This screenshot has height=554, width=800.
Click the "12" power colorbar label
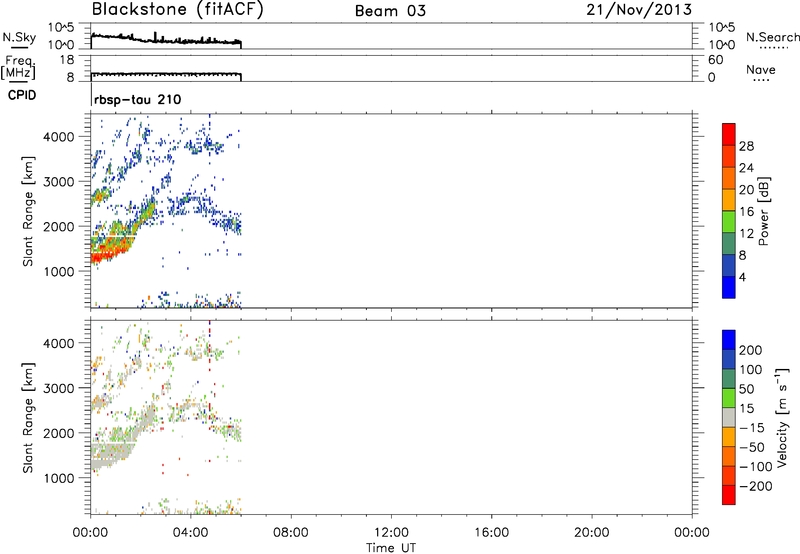[x=746, y=234]
